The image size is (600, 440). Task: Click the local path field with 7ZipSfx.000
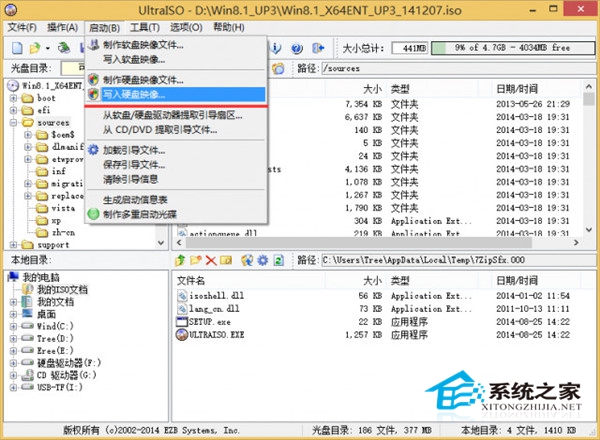(457, 260)
